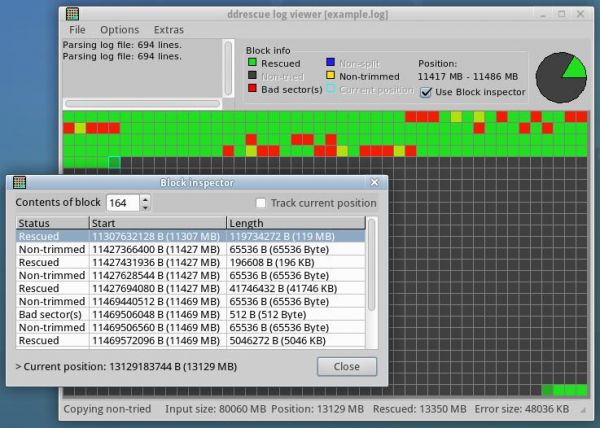600x428 pixels.
Task: Click the Contents of block number field
Action: tap(121, 203)
